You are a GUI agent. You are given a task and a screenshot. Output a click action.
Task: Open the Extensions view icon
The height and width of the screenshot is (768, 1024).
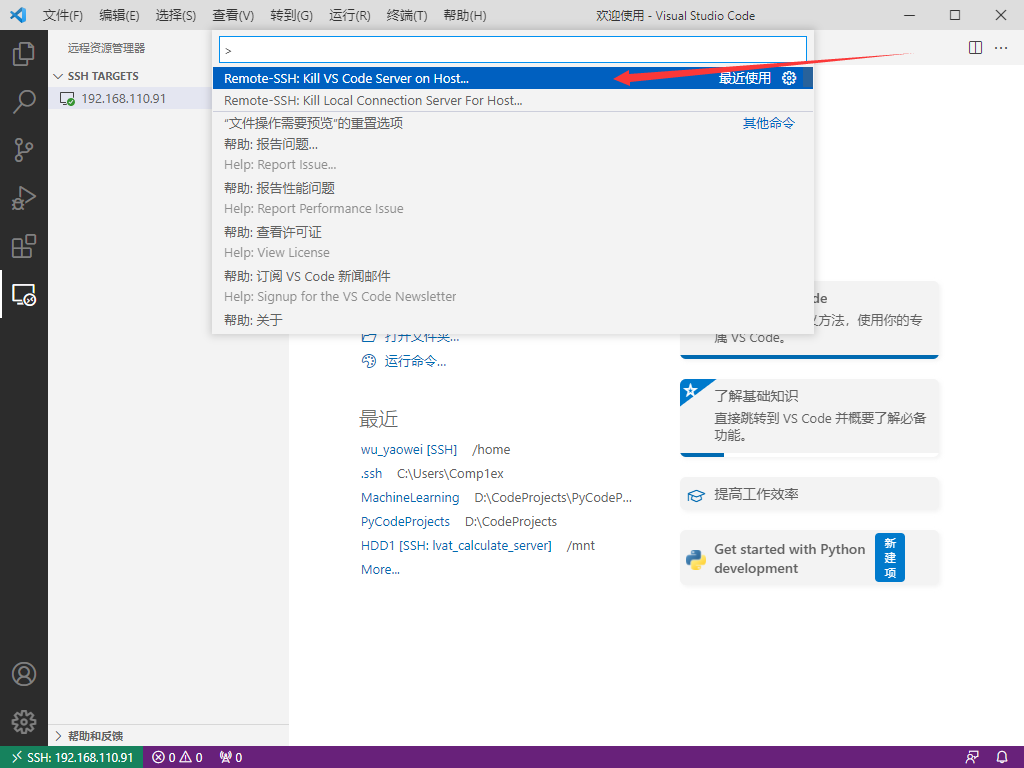coord(24,246)
